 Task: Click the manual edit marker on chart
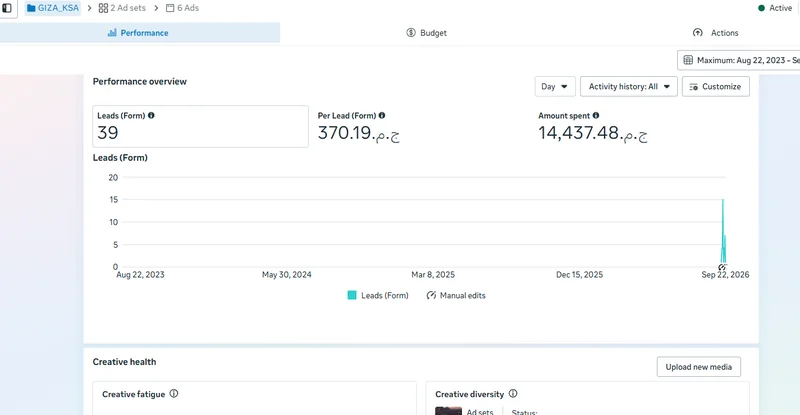tap(722, 267)
